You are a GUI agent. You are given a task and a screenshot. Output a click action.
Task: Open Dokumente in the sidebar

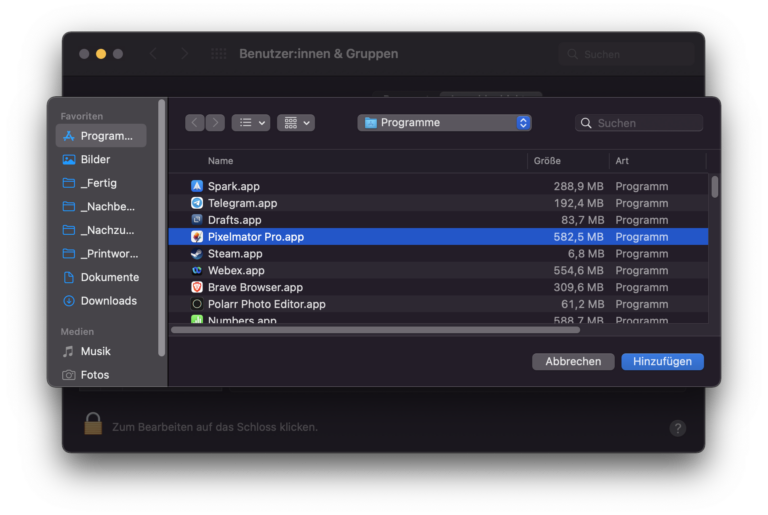101,277
